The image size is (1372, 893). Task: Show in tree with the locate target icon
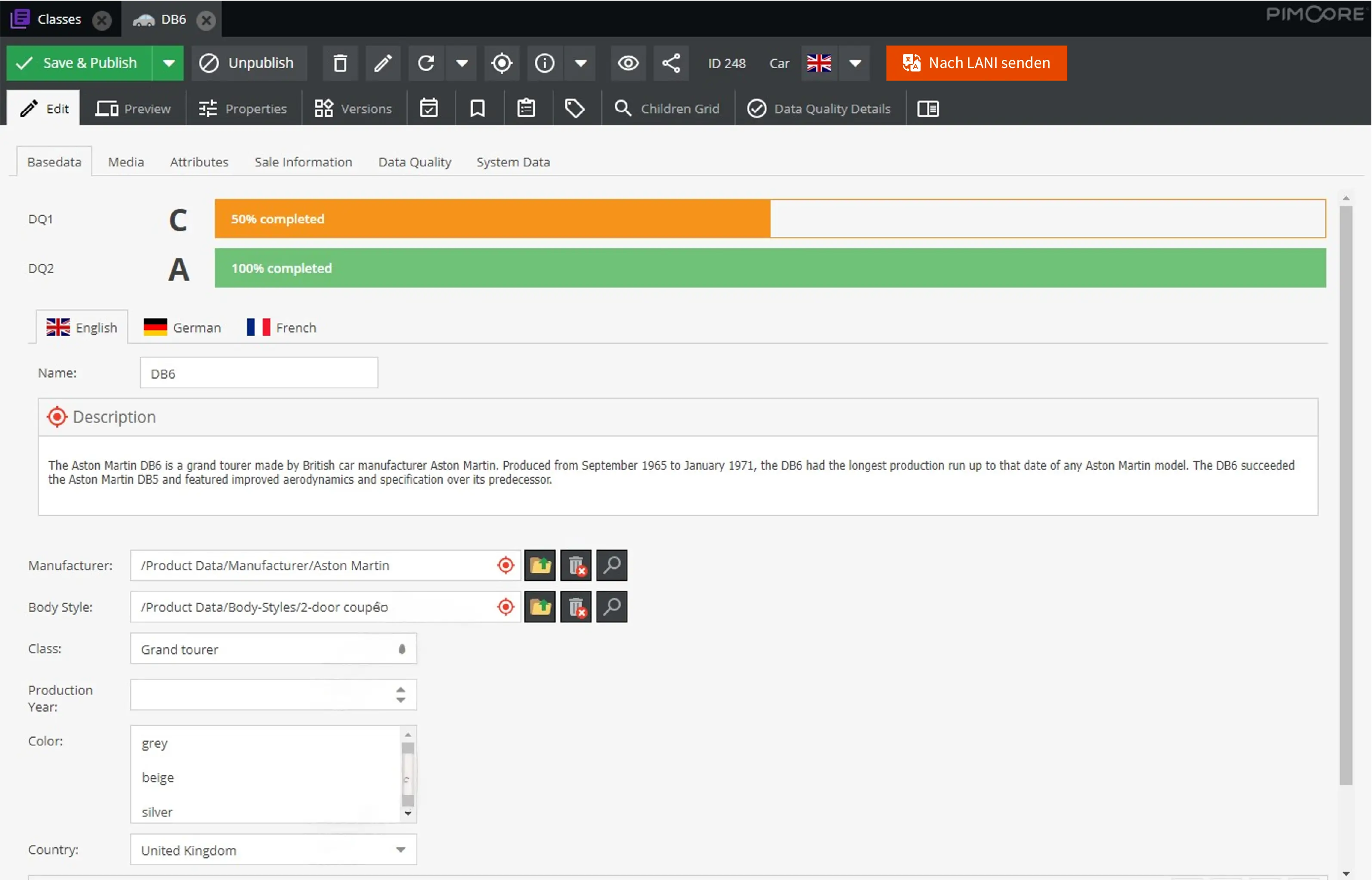coord(501,63)
